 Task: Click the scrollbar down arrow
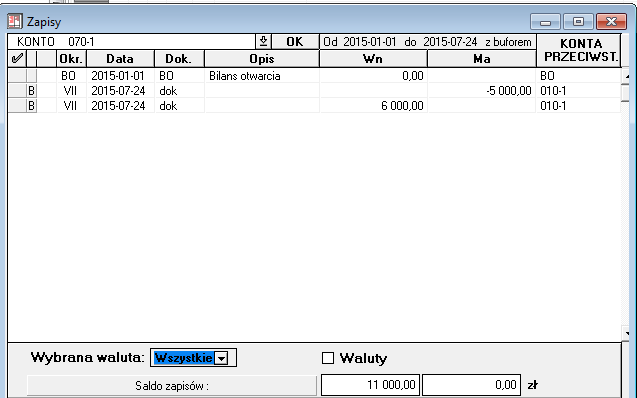point(627,333)
